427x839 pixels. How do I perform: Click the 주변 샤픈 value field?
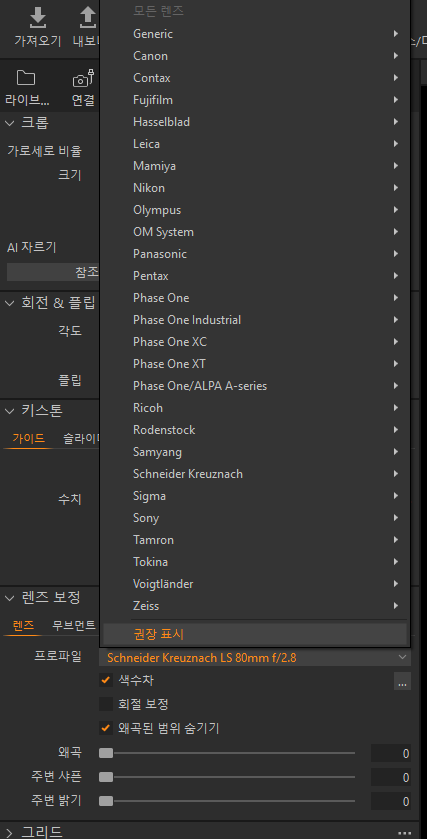(391, 777)
